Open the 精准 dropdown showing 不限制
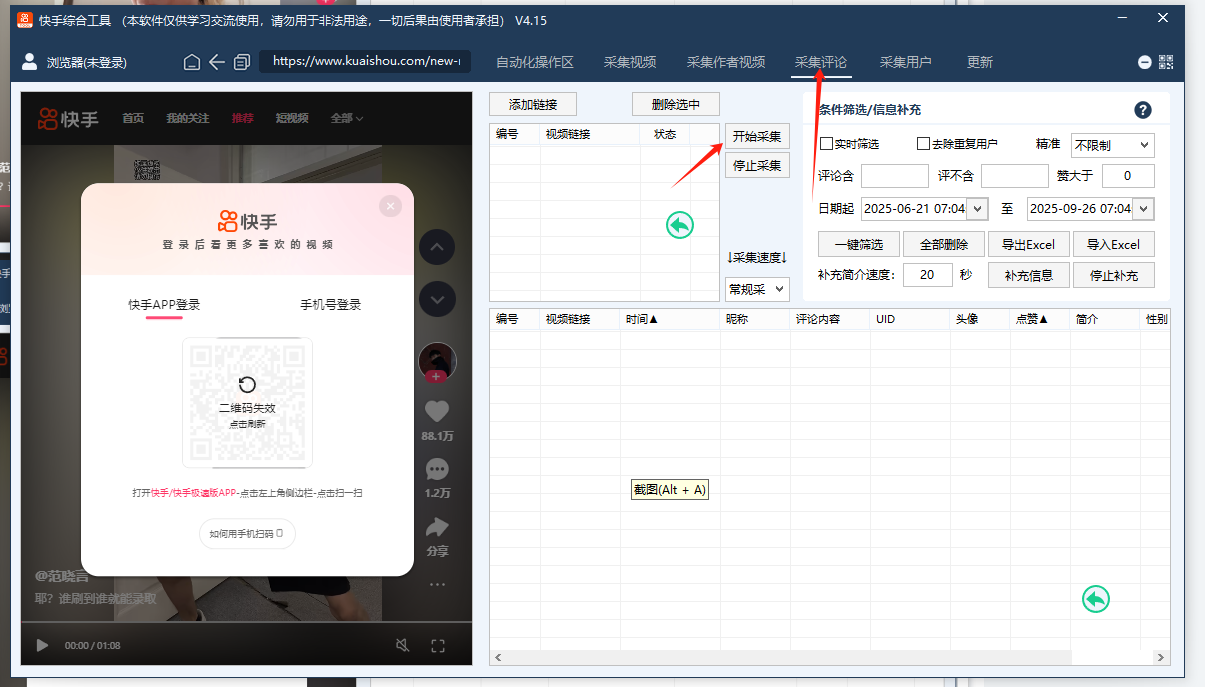The image size is (1205, 687). (x=1112, y=145)
